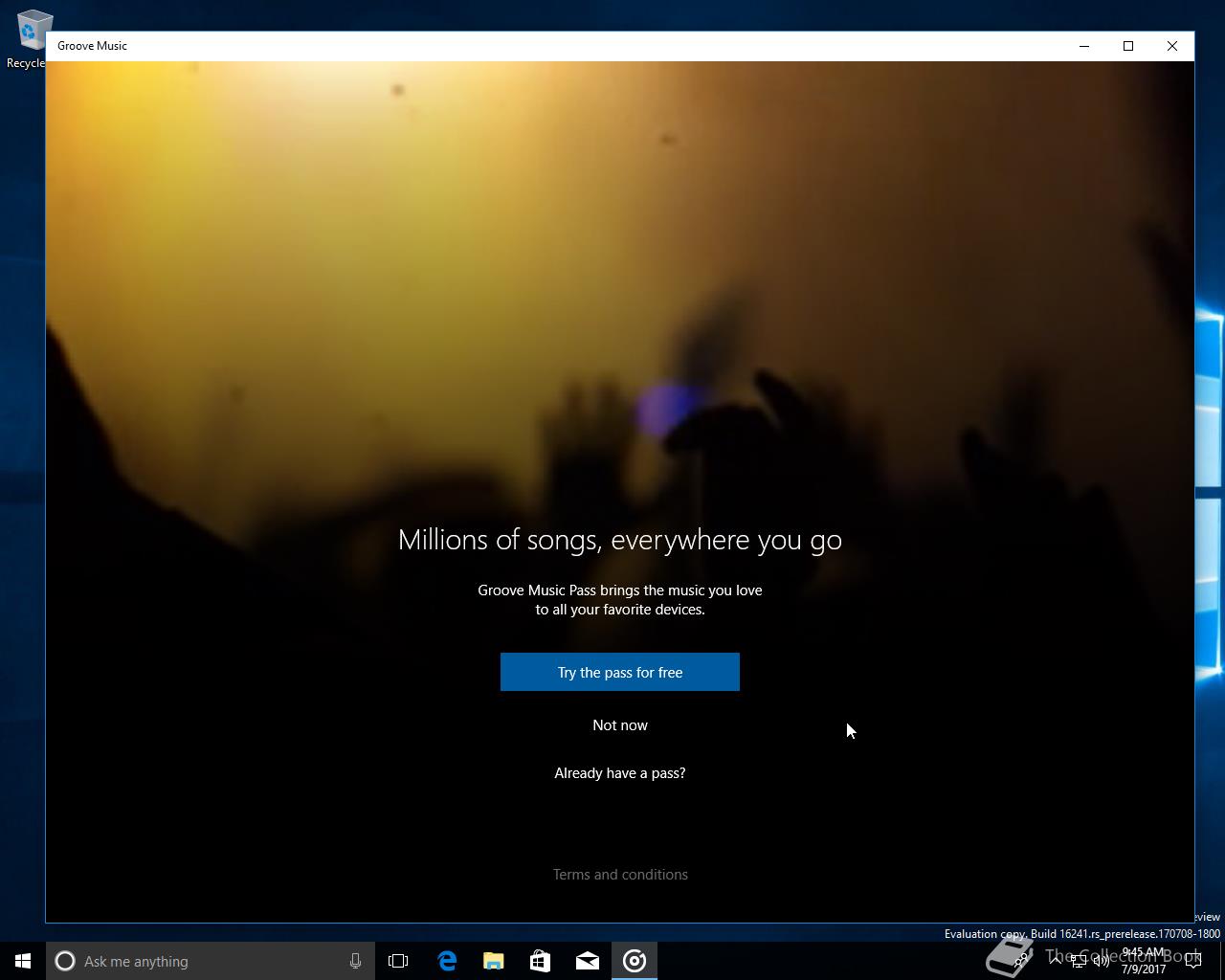
Task: Open the Windows Store taskbar icon
Action: point(540,961)
